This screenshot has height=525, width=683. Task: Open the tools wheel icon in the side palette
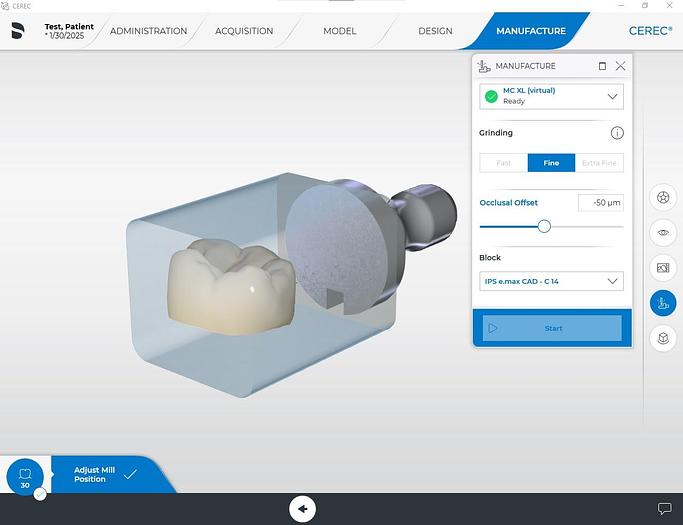pyautogui.click(x=661, y=198)
